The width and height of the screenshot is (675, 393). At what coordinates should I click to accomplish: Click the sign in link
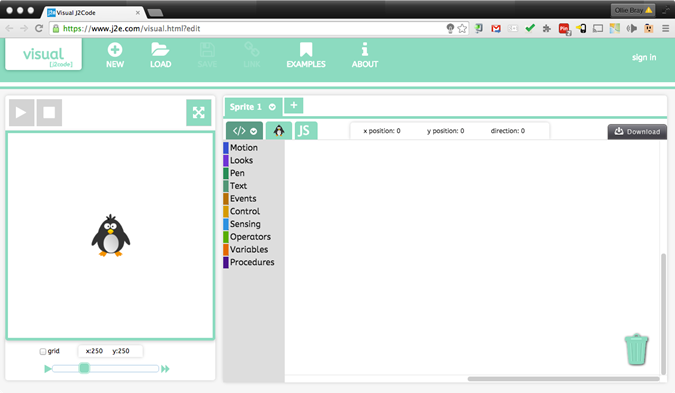coord(644,57)
